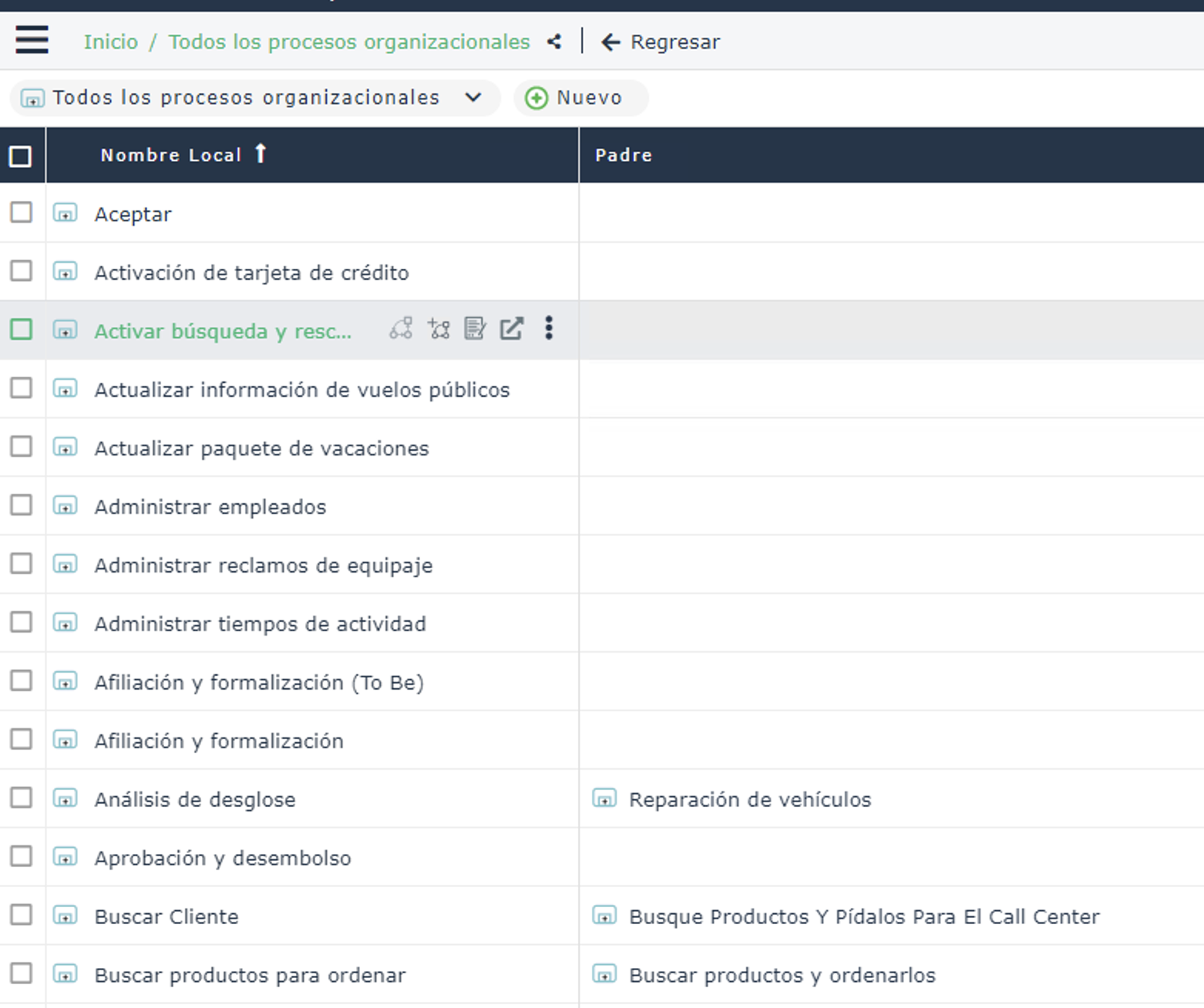Click Todos los procesos organizacionales breadcrumb link
The width and height of the screenshot is (1204, 1008).
click(x=349, y=42)
